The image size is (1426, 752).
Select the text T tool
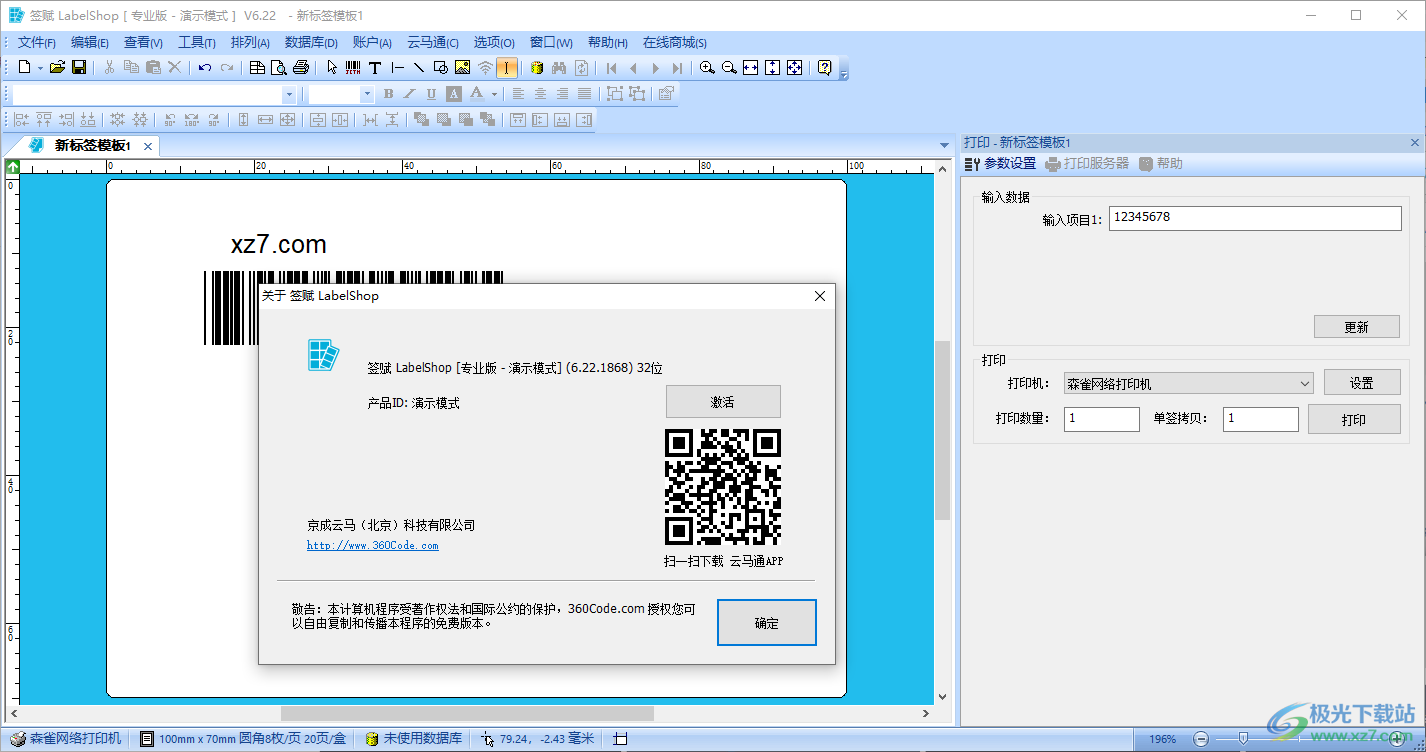[375, 68]
